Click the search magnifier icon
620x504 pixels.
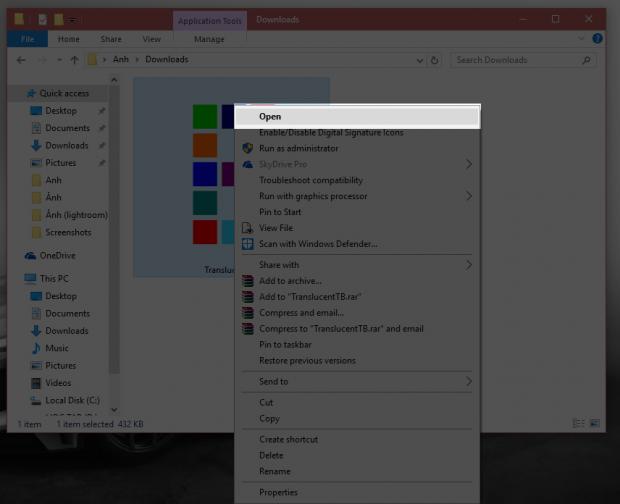click(586, 60)
